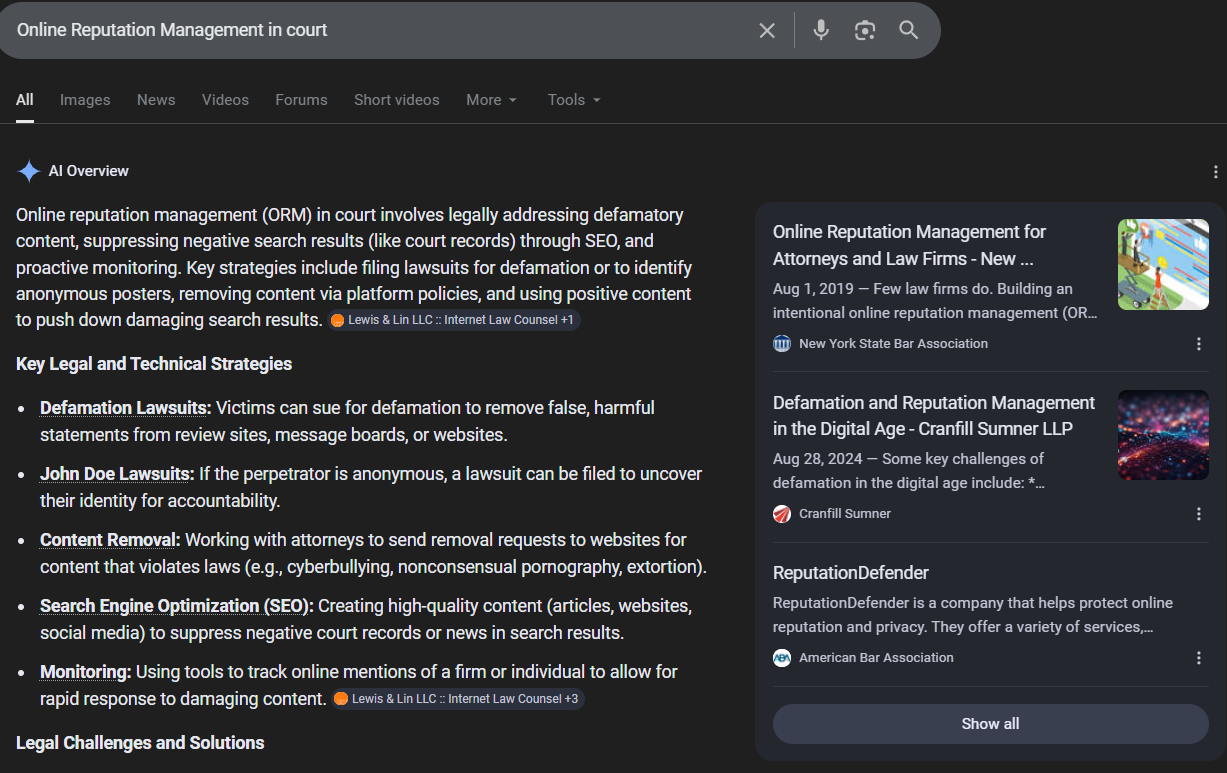This screenshot has height=773, width=1227.
Task: Follow the Defamation Lawsuits link
Action: [125, 408]
